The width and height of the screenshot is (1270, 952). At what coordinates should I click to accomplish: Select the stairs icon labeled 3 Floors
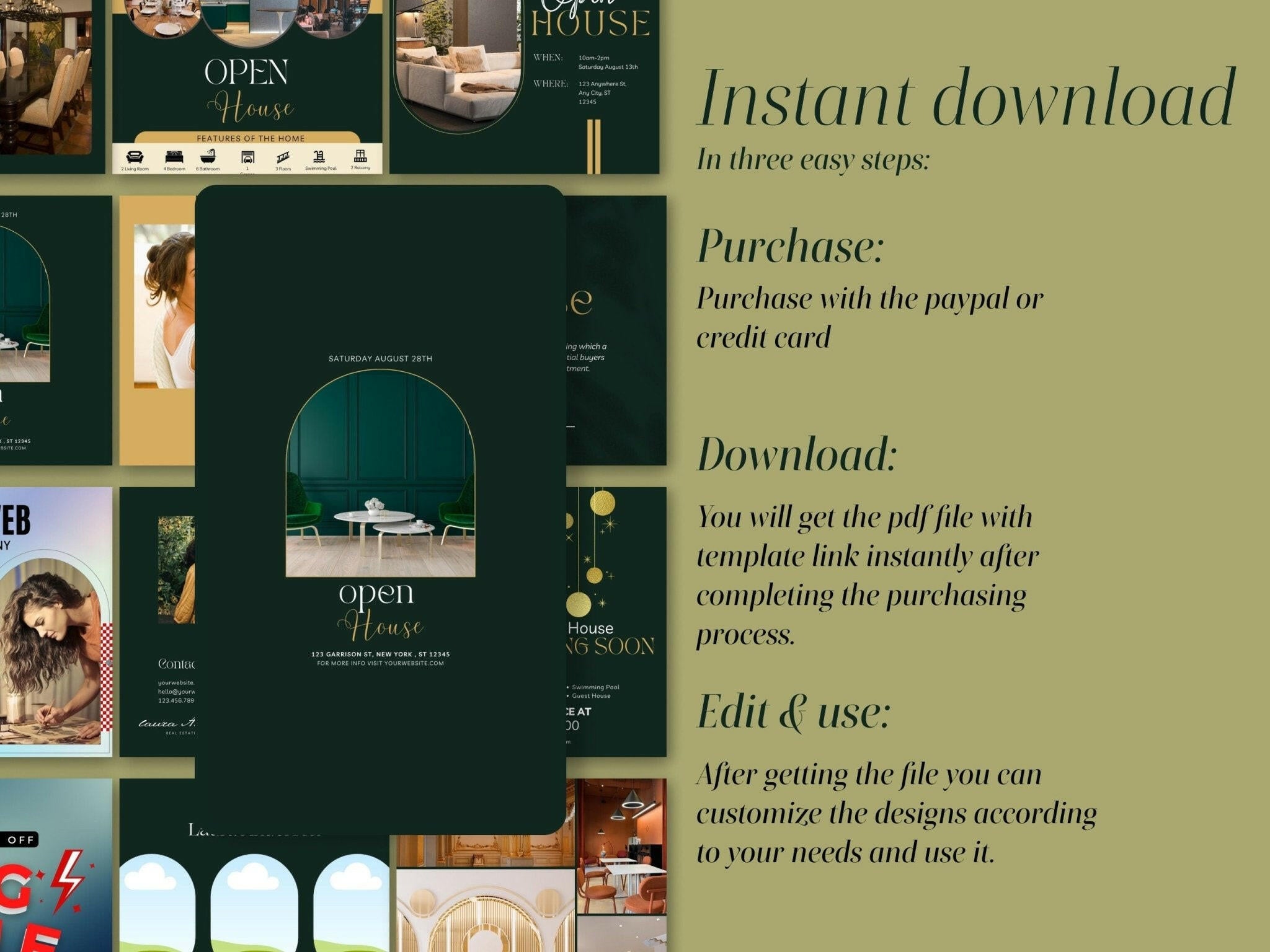283,156
